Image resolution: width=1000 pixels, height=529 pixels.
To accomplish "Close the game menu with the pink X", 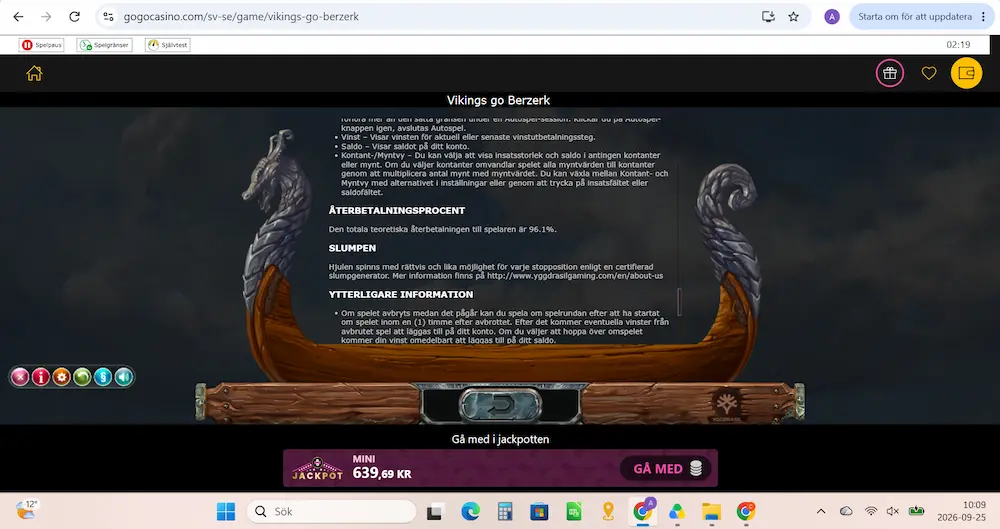I will point(20,377).
